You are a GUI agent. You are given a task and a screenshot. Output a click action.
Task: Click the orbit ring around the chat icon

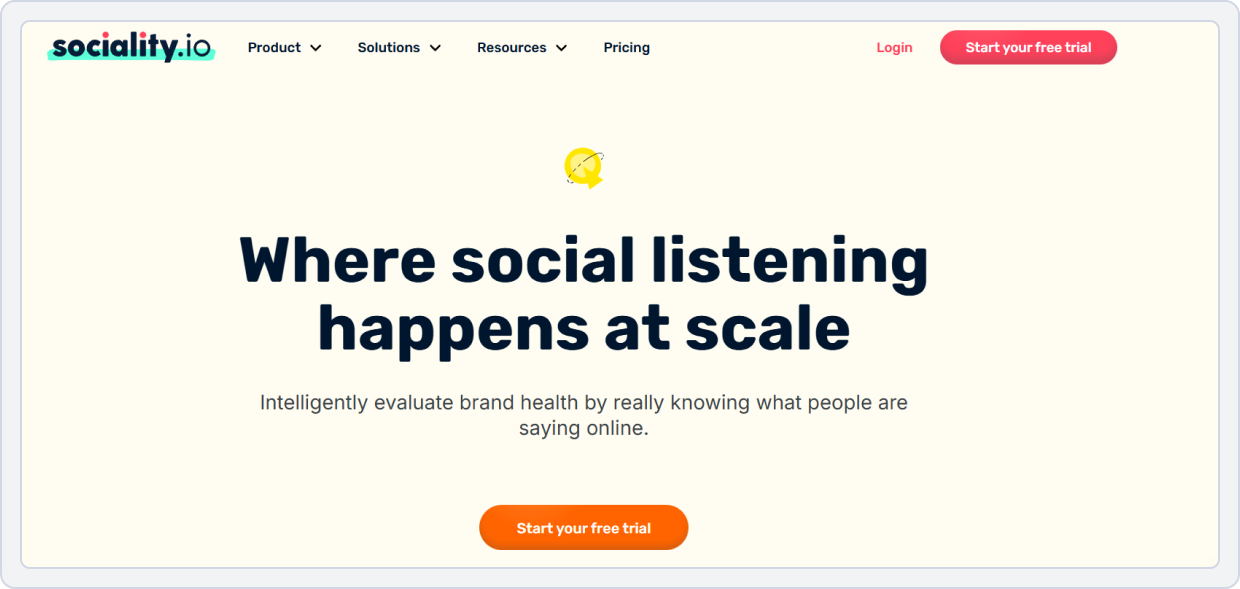tap(602, 156)
